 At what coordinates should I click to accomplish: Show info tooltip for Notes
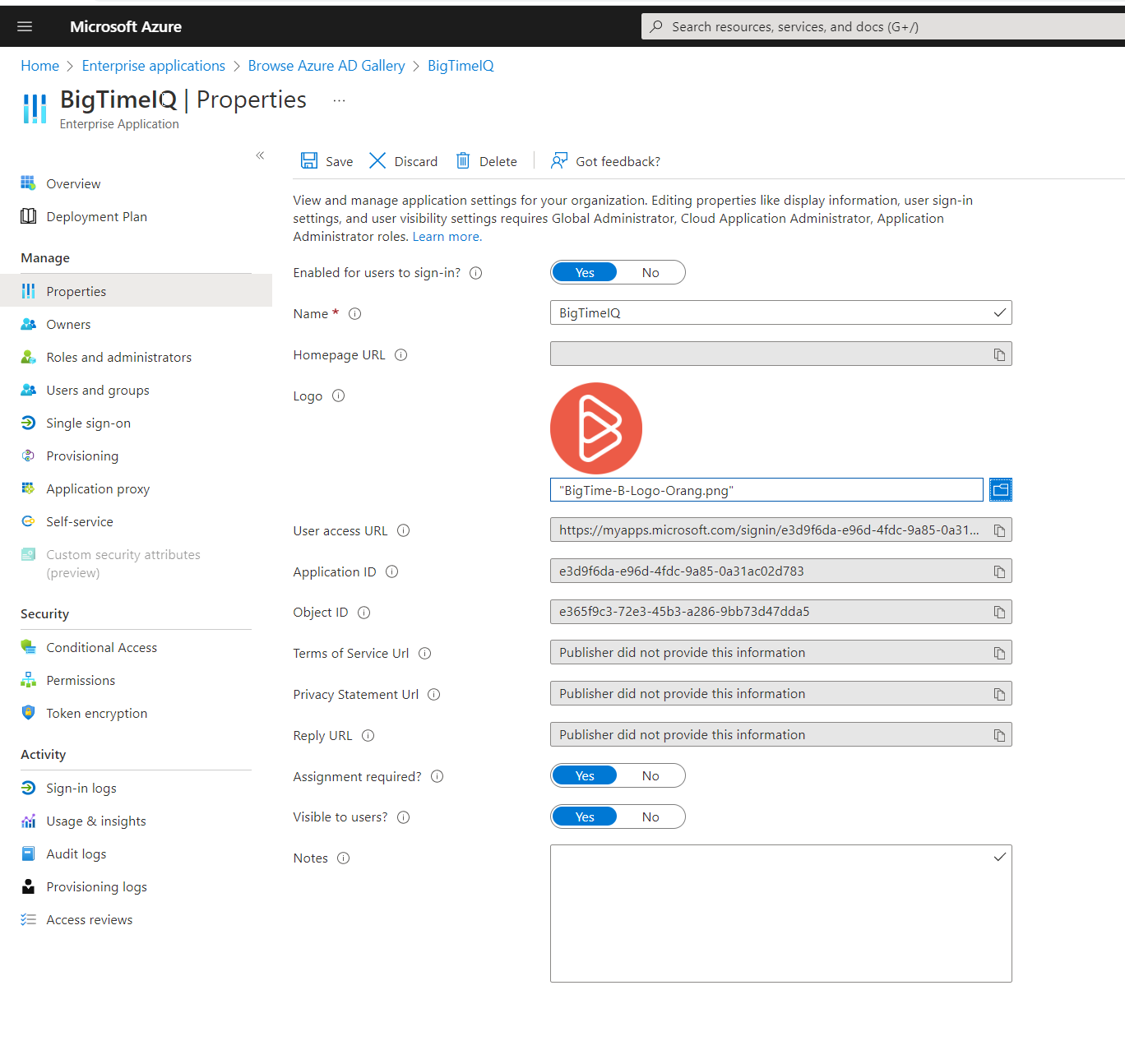click(343, 858)
